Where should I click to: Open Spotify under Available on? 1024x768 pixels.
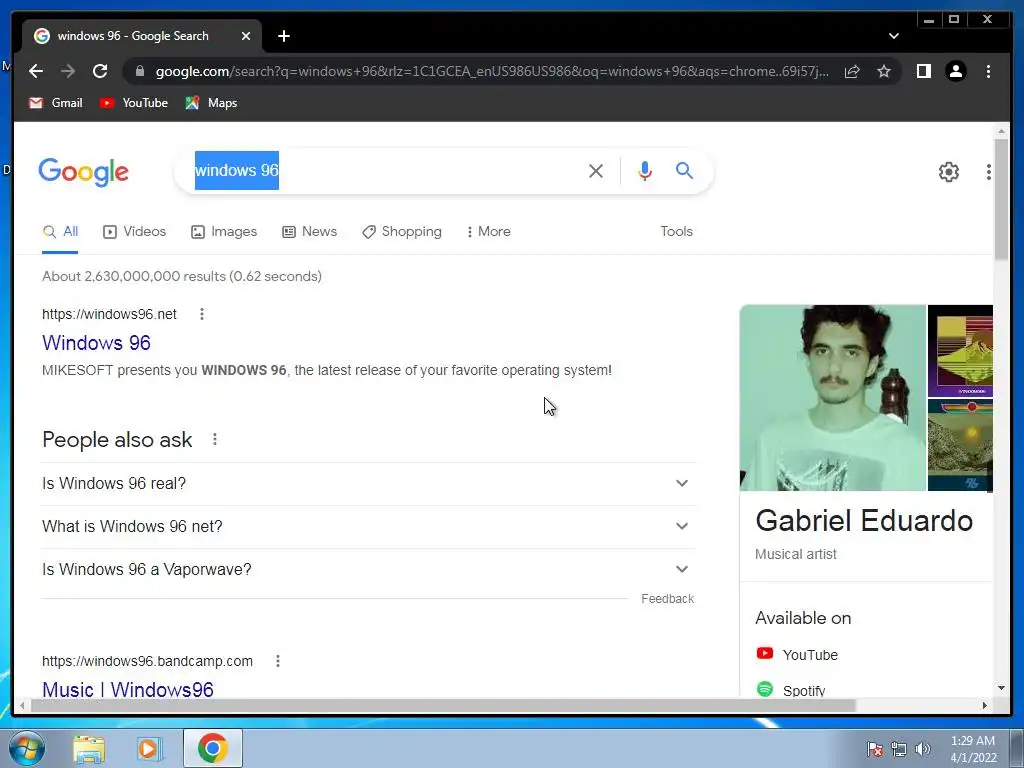coord(791,690)
